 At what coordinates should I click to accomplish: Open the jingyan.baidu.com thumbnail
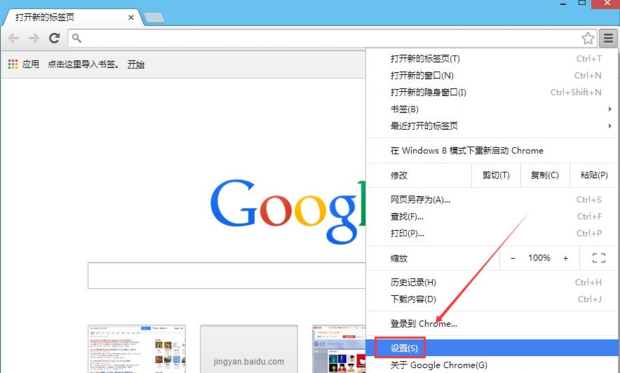pyautogui.click(x=249, y=349)
